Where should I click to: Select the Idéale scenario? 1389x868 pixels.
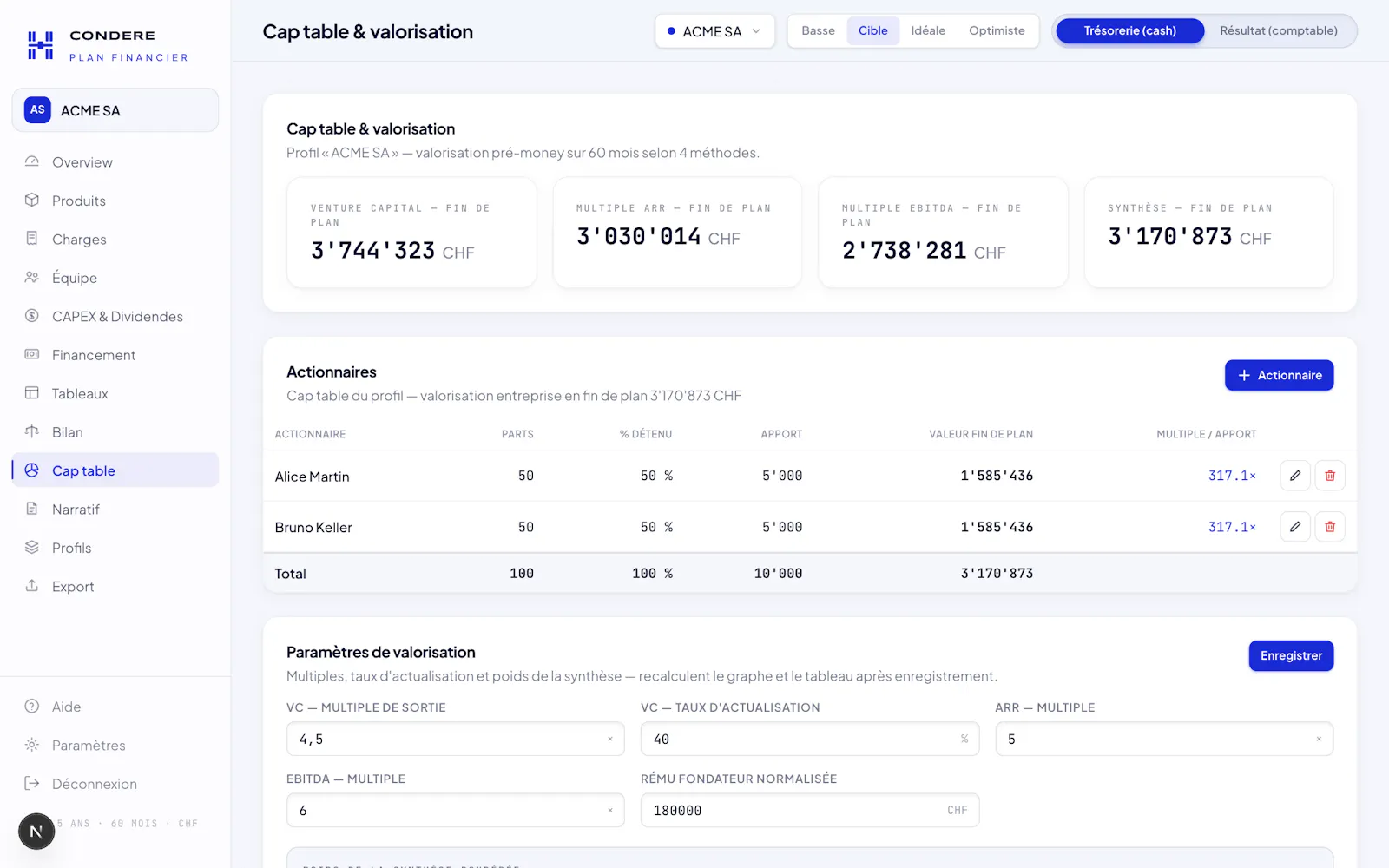(x=928, y=31)
